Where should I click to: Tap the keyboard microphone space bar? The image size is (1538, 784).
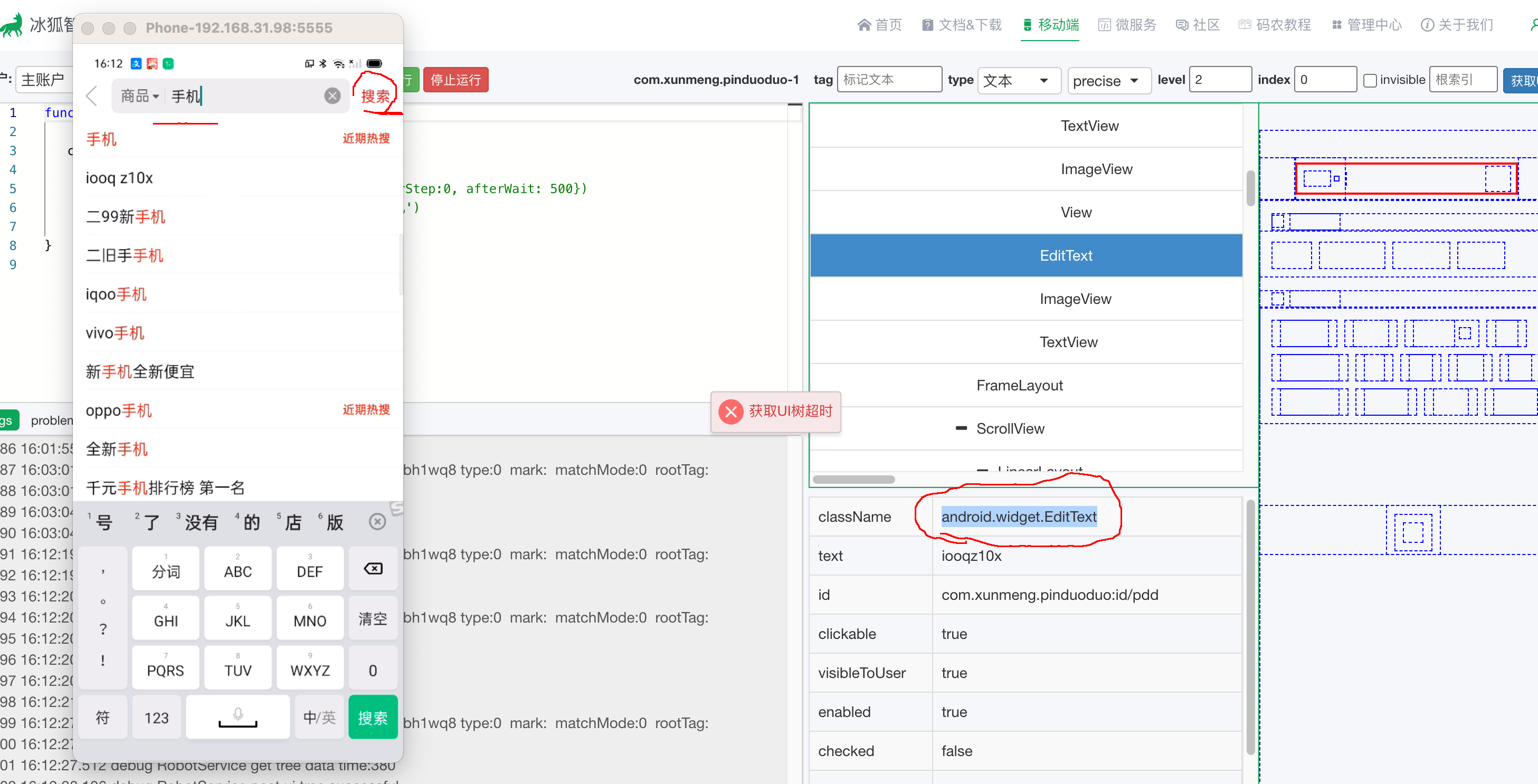[x=238, y=718]
